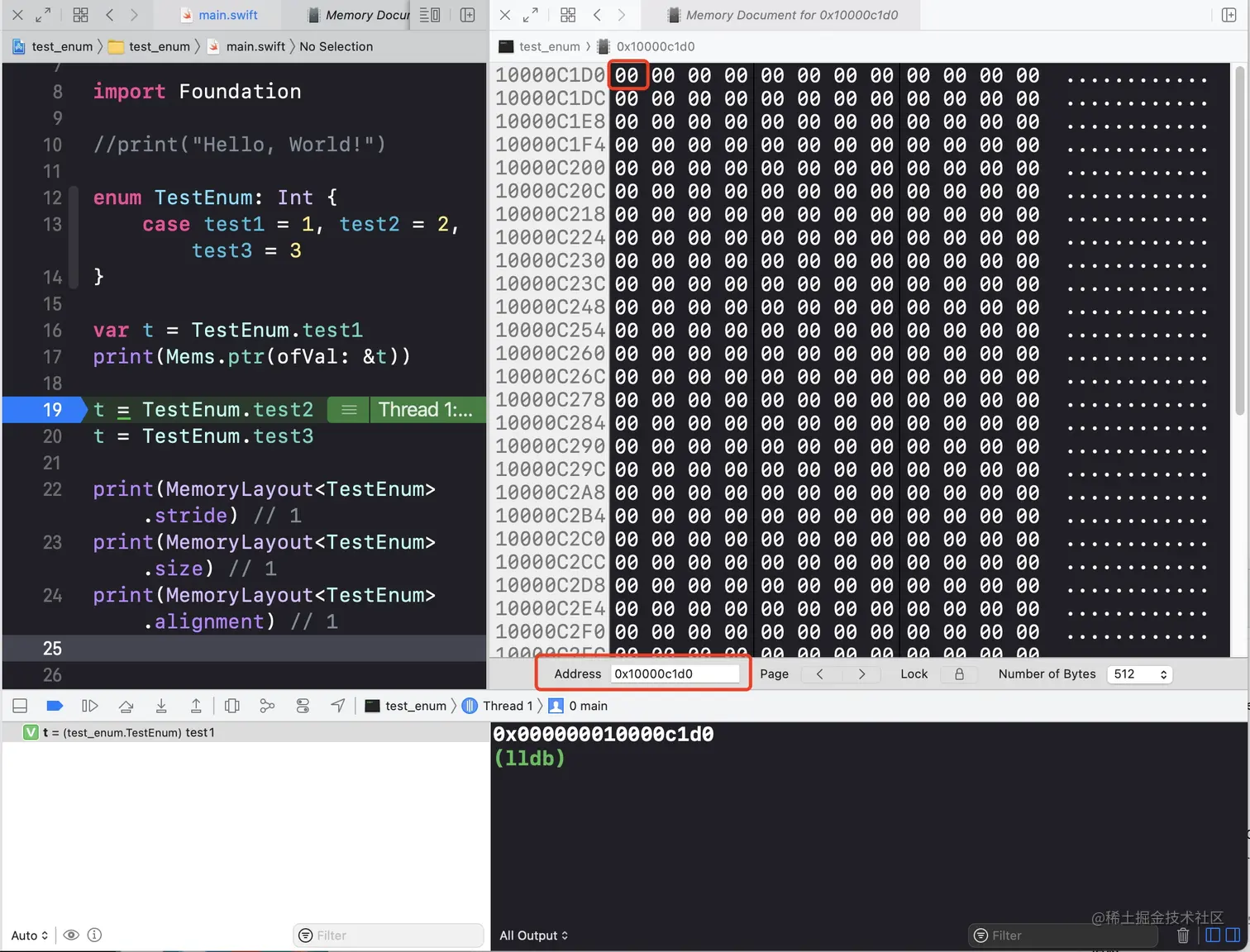Go to next memory page

861,674
